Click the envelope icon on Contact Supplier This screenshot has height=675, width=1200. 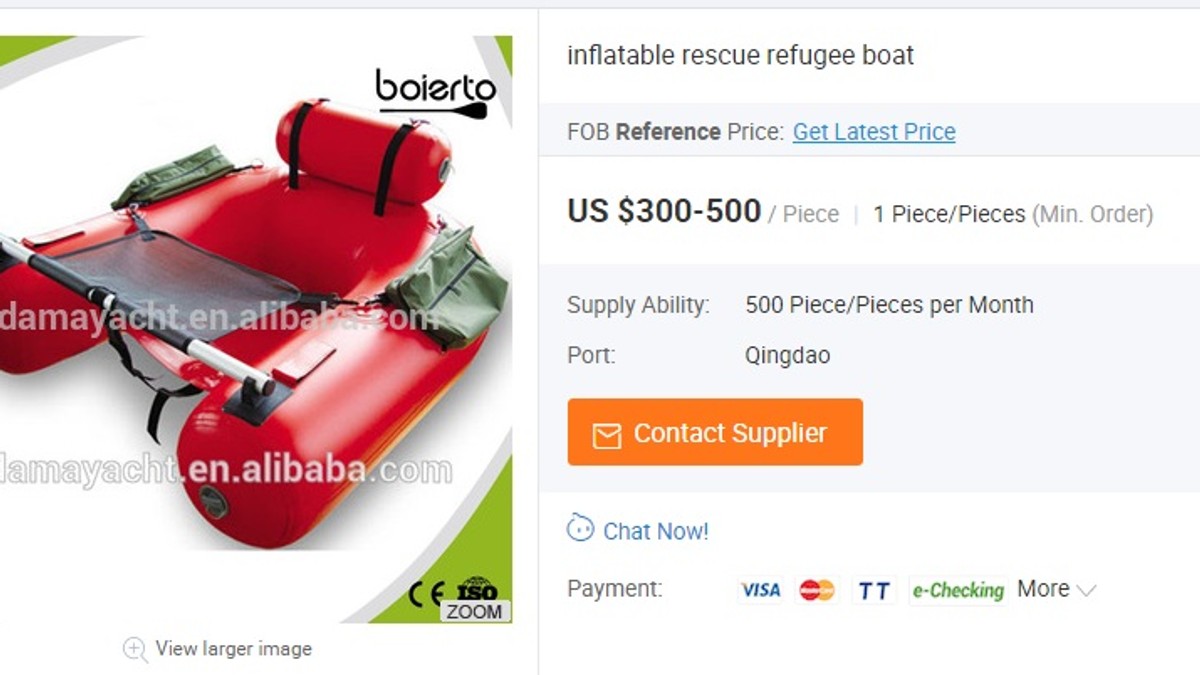tap(606, 434)
